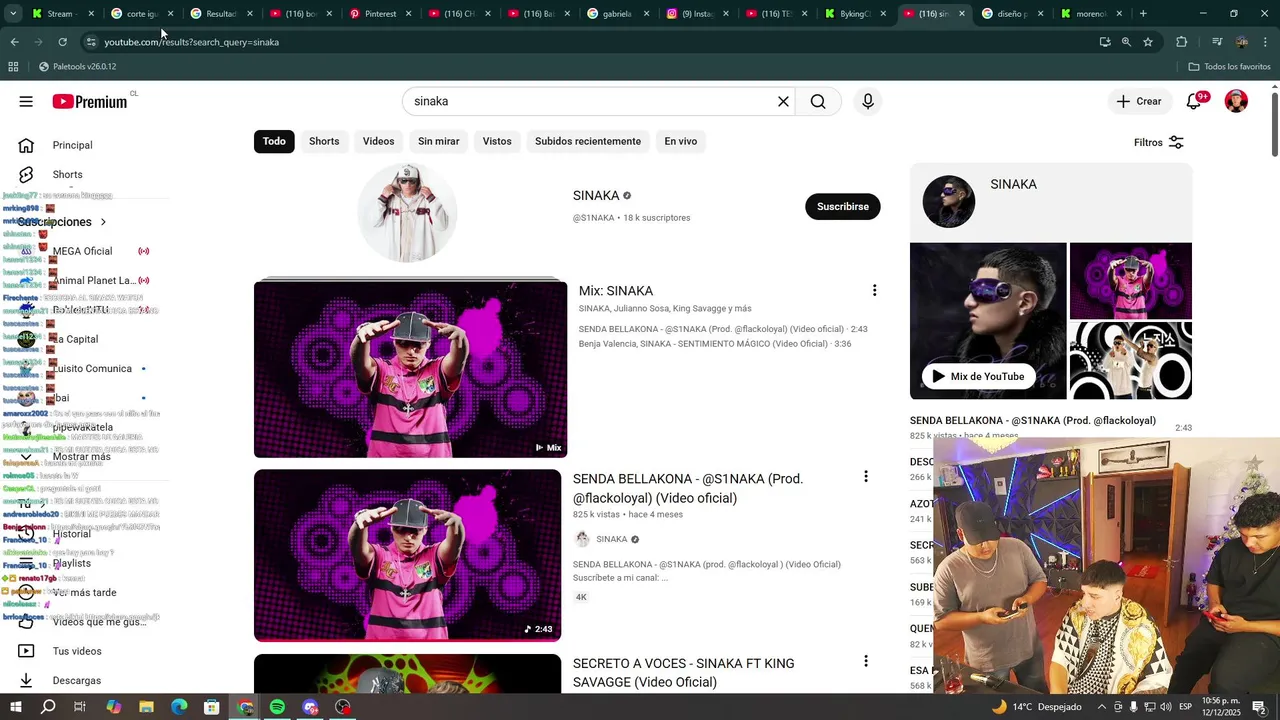View site information icon beside the URL

pyautogui.click(x=91, y=42)
